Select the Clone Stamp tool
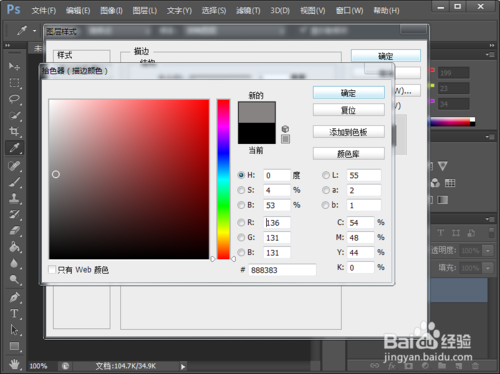Image resolution: width=500 pixels, height=374 pixels. [14, 198]
